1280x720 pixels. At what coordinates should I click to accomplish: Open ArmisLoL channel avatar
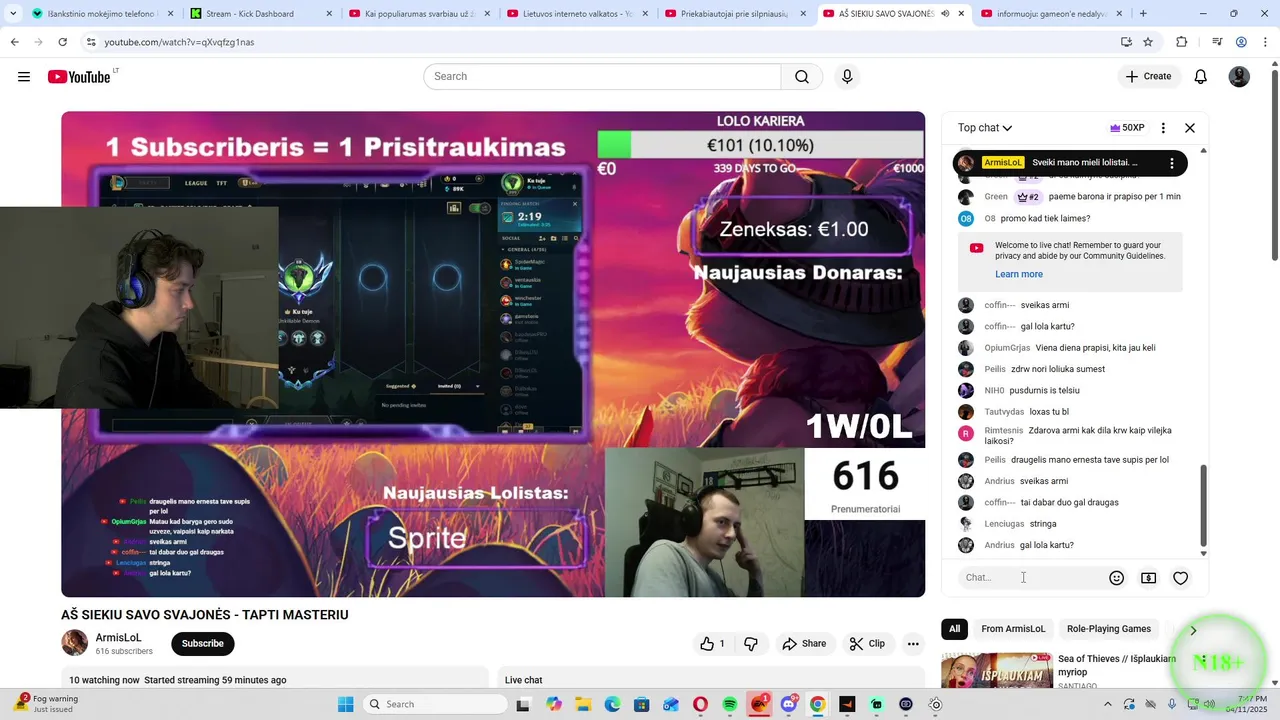point(75,643)
